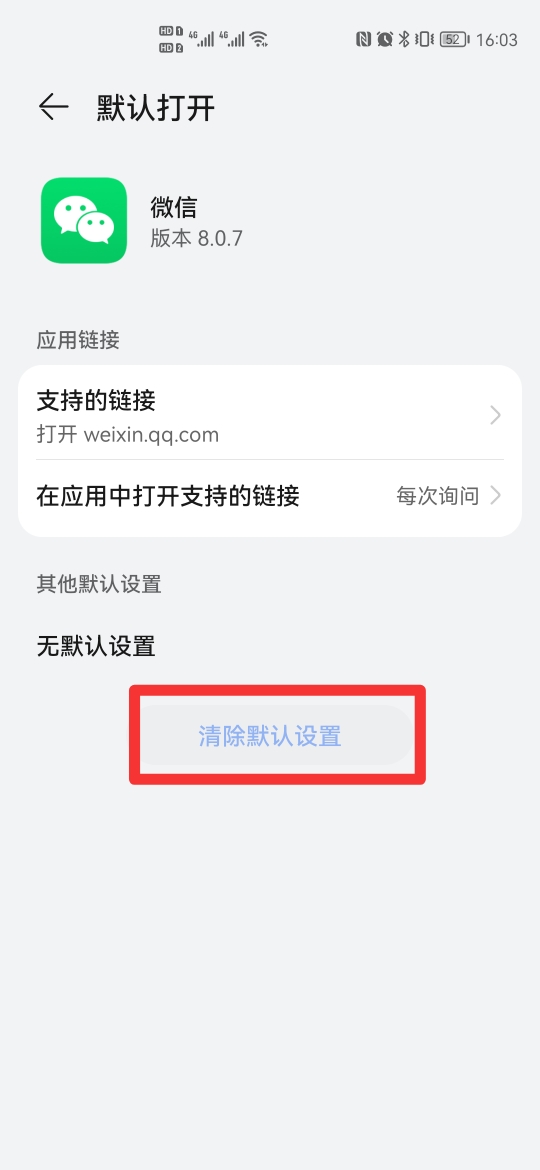Tap the alarm clock status icon
Viewport: 540px width, 1170px height.
point(385,39)
